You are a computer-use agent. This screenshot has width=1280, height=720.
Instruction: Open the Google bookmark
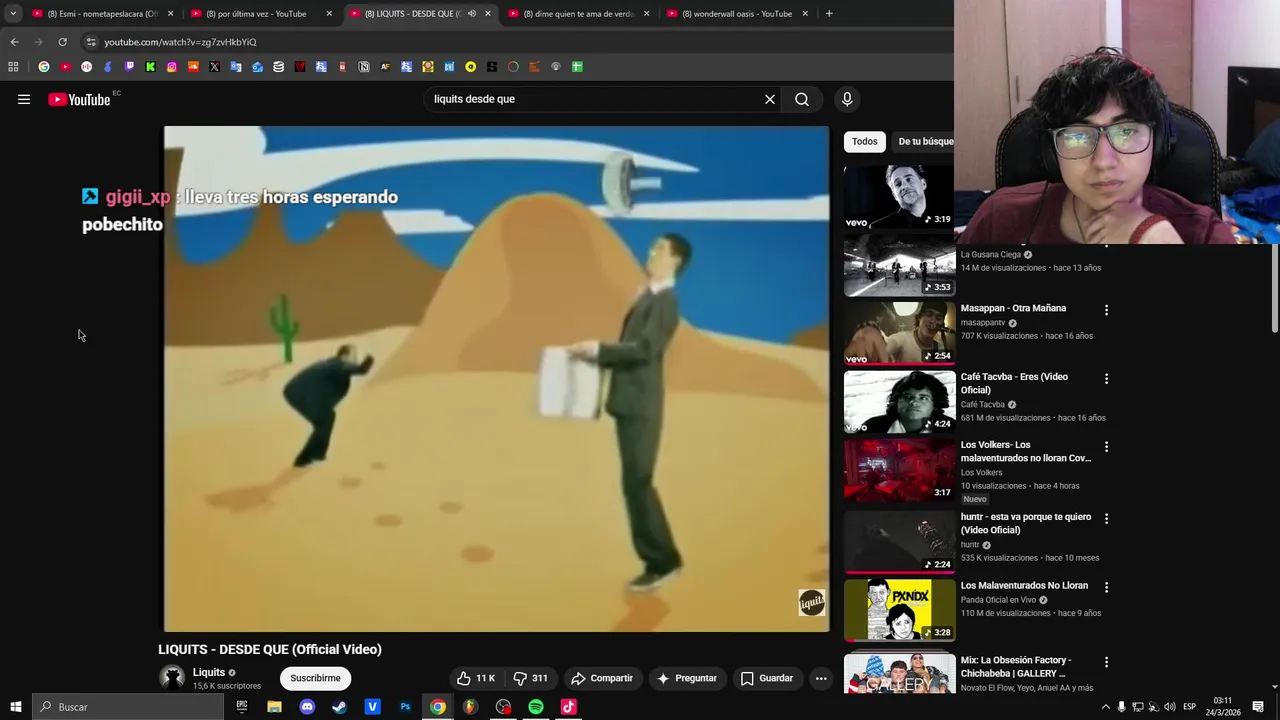[44, 67]
